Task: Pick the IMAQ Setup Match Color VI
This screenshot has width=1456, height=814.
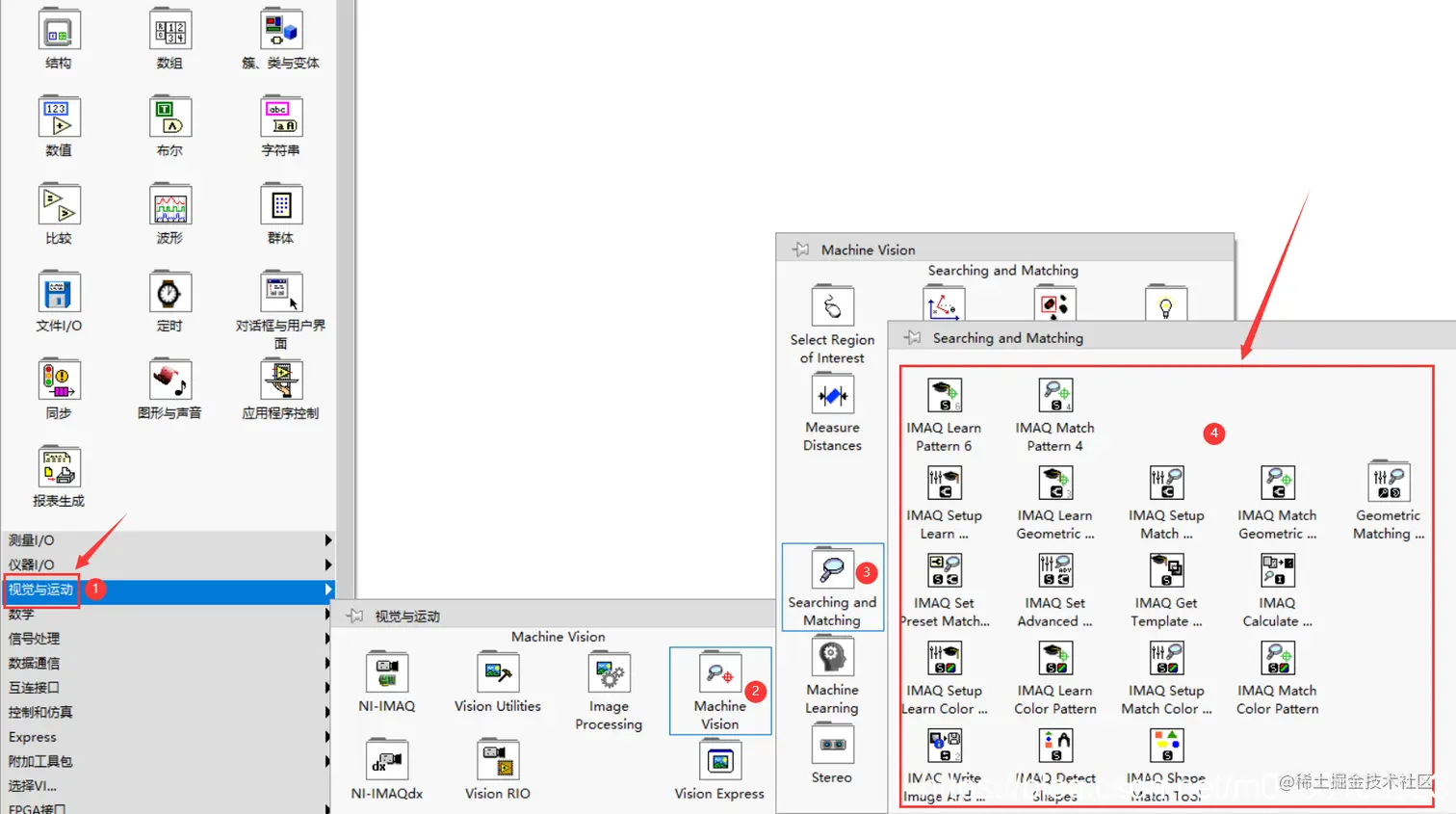Action: click(1166, 658)
